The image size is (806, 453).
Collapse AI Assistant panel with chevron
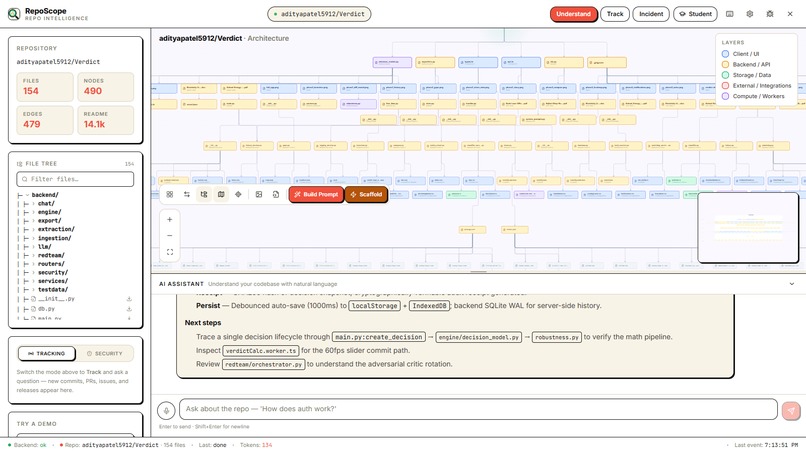792,284
